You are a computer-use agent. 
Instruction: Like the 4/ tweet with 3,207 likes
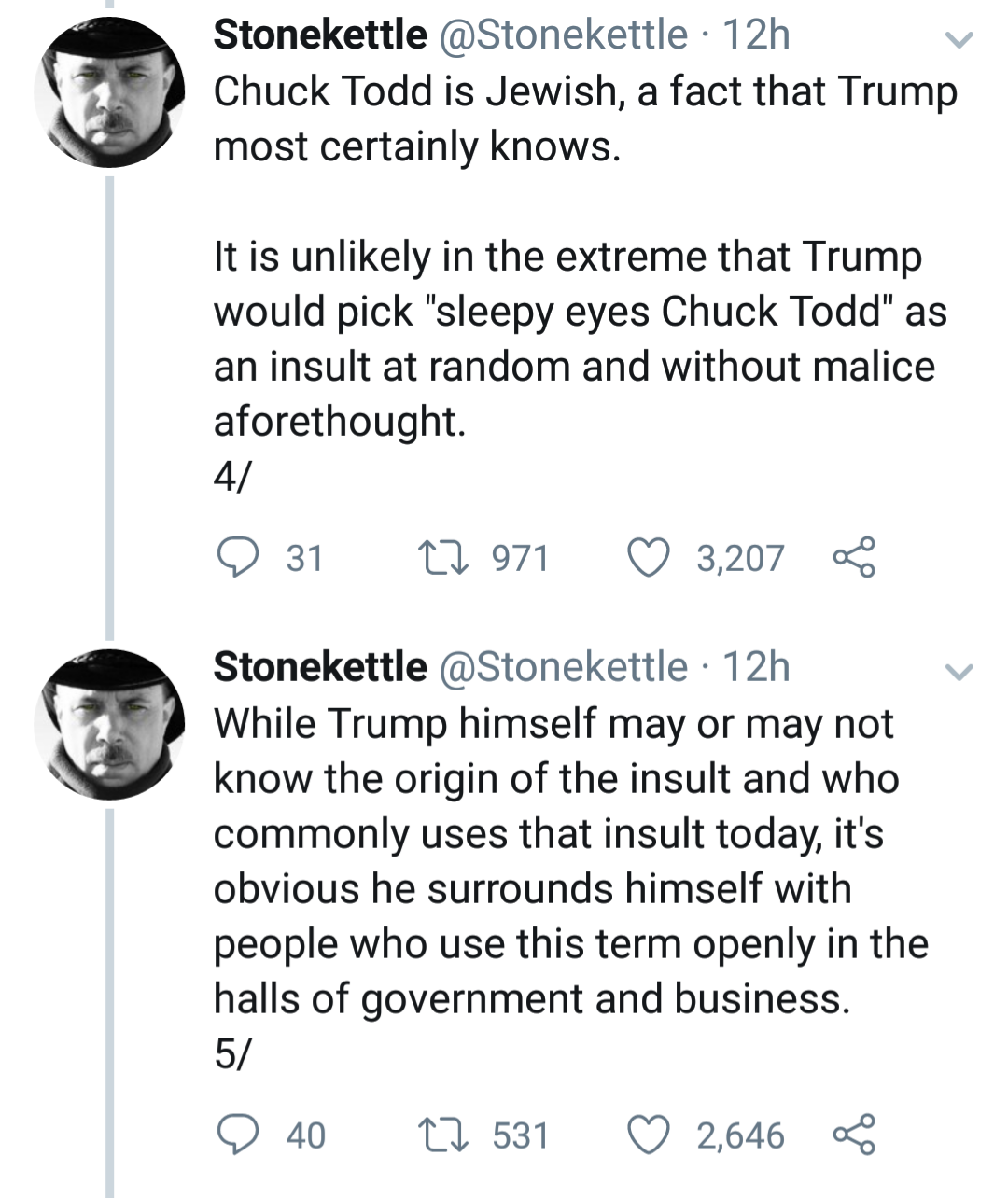pos(648,558)
